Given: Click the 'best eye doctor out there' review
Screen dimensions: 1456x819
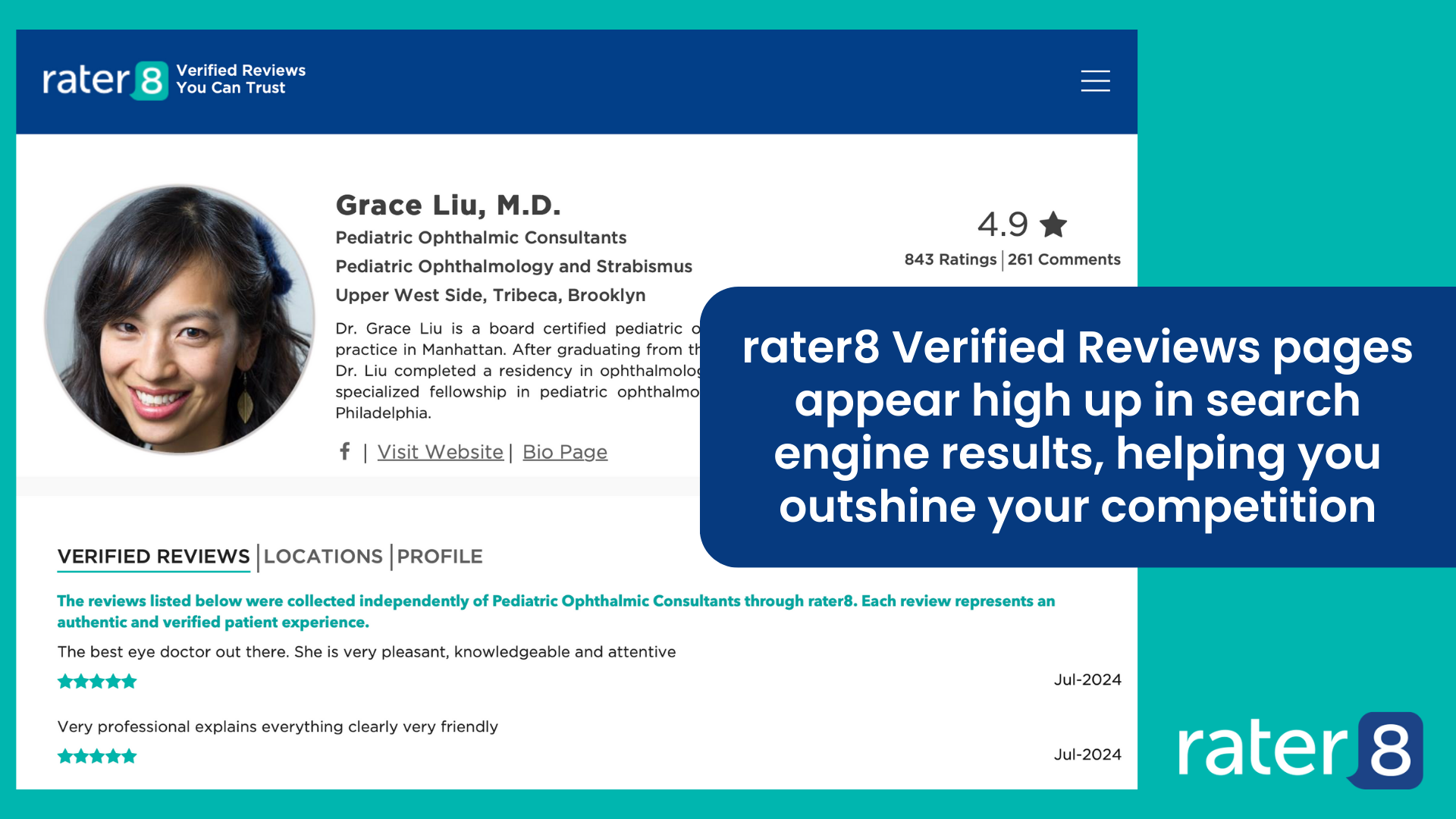Looking at the screenshot, I should click(x=366, y=652).
